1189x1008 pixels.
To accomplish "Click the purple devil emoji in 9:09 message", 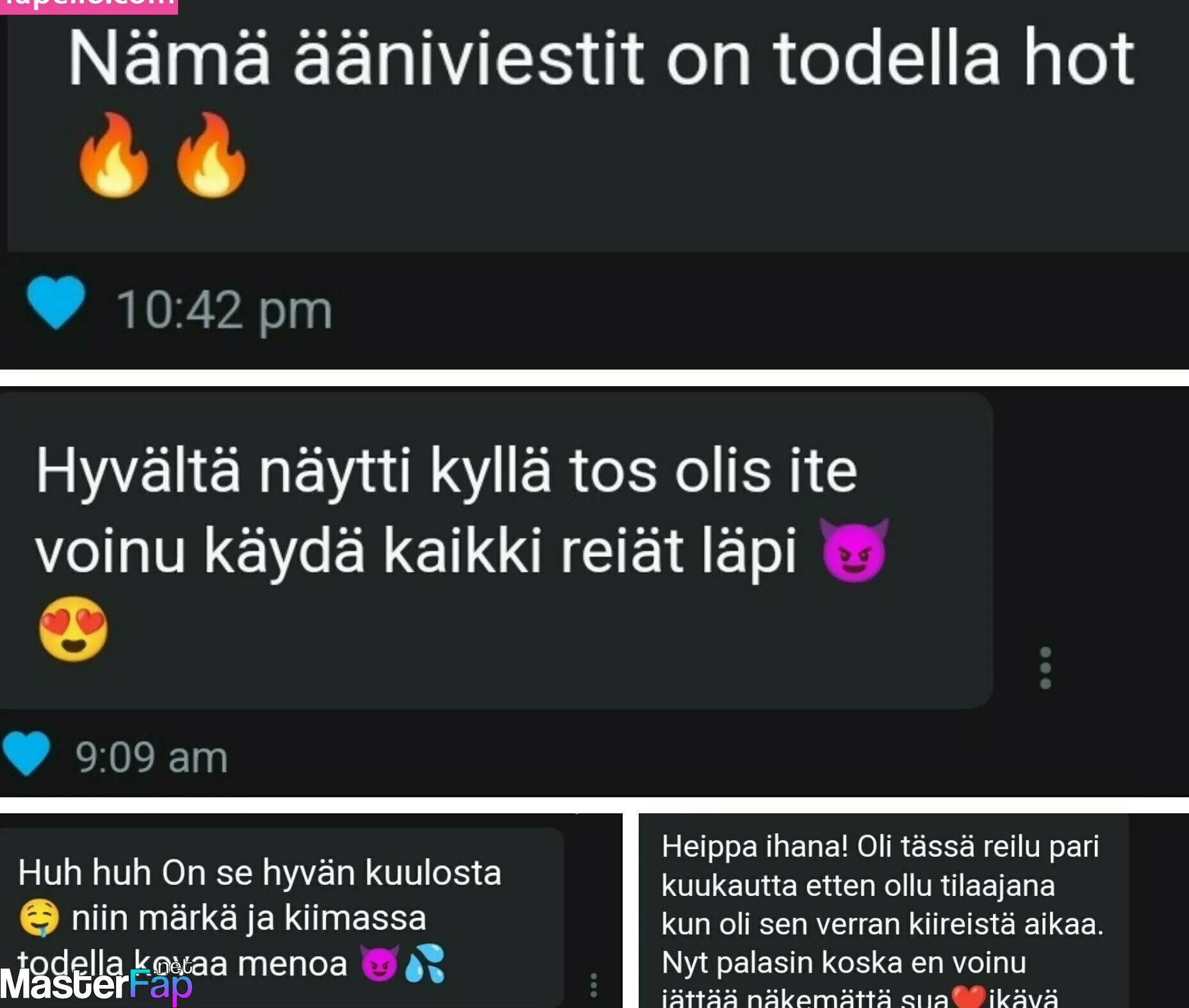I will coord(855,550).
